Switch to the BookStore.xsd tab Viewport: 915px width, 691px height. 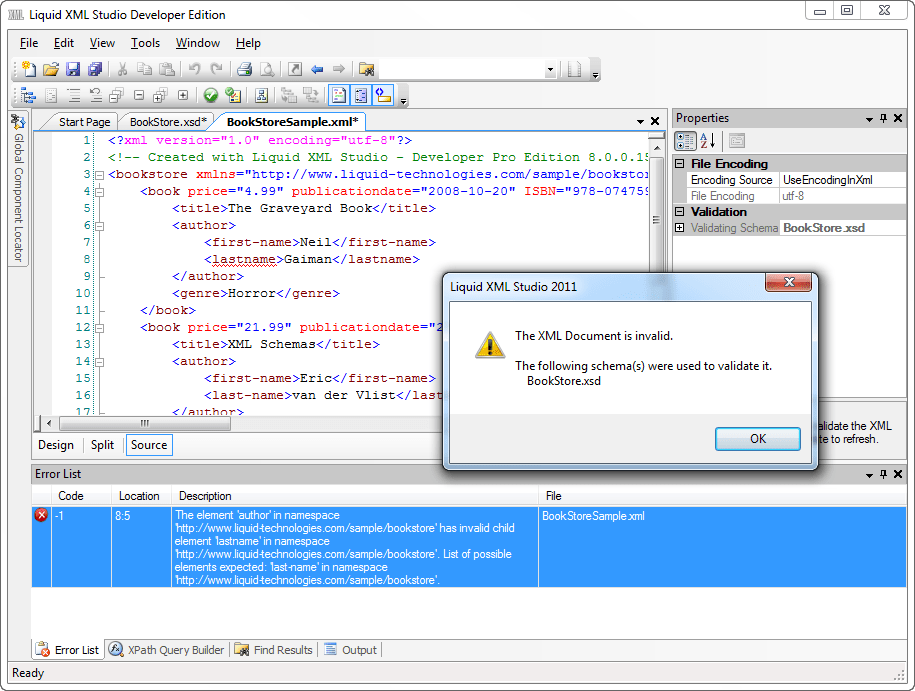[168, 122]
